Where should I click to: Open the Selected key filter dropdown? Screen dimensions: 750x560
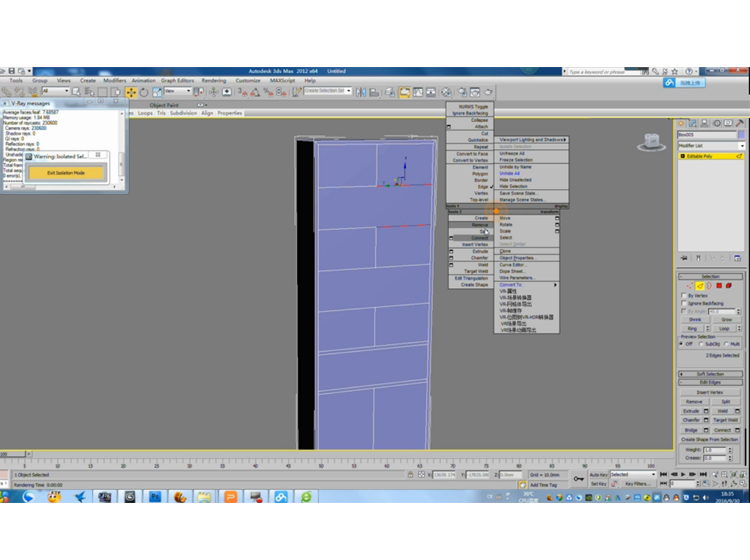tap(632, 474)
